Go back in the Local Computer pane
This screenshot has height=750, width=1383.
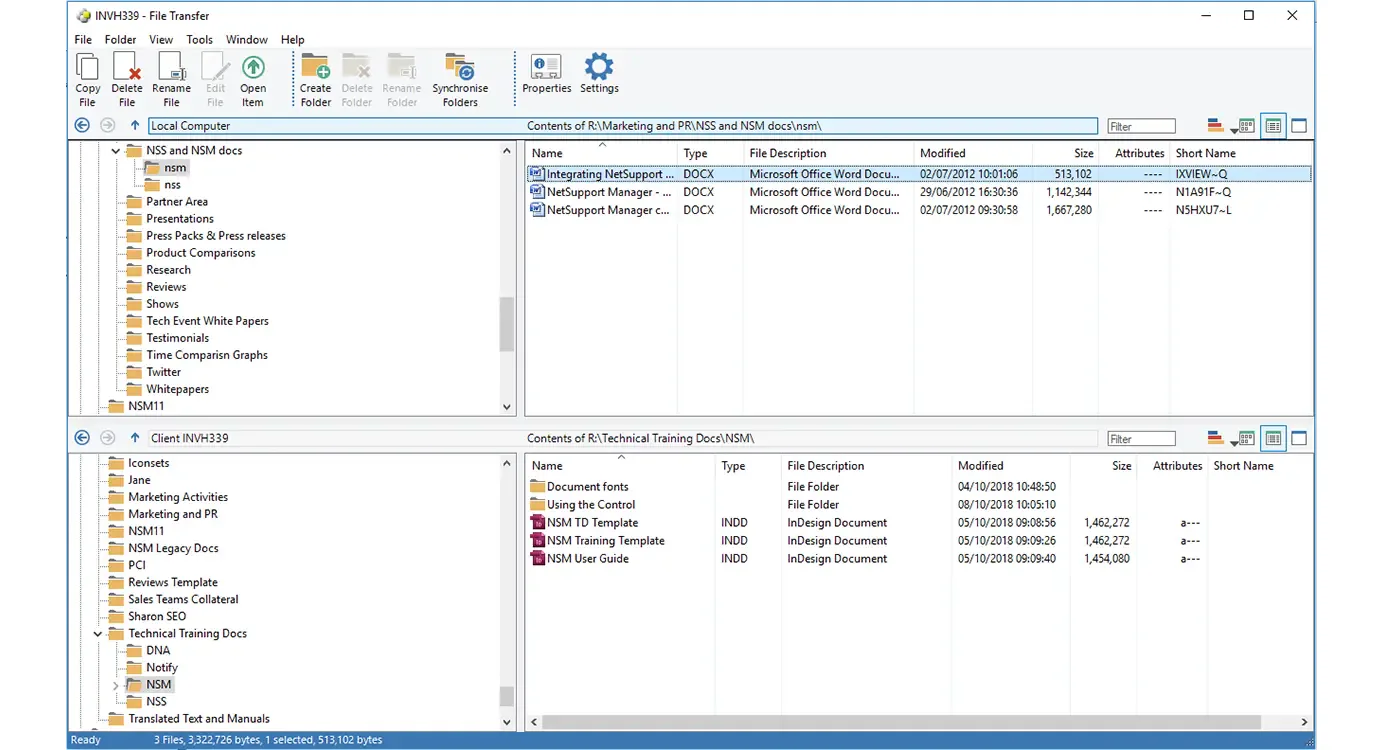click(82, 126)
